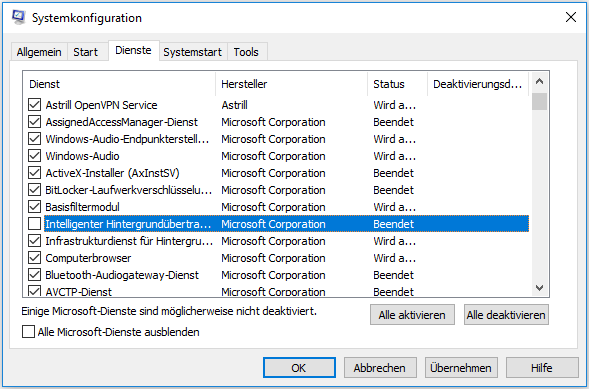Viewport: 589px width, 389px height.
Task: Click the scrollbar up arrow
Action: [539, 81]
